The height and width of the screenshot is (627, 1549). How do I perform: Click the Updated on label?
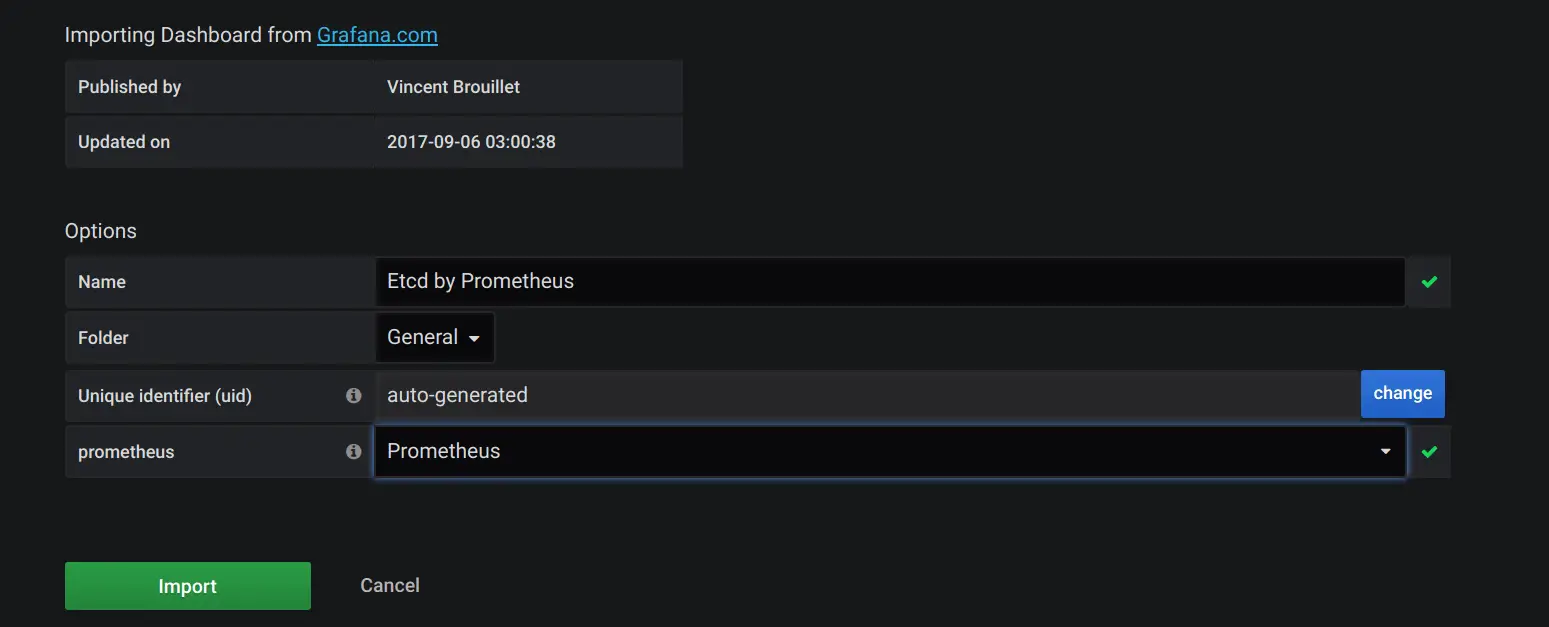124,142
